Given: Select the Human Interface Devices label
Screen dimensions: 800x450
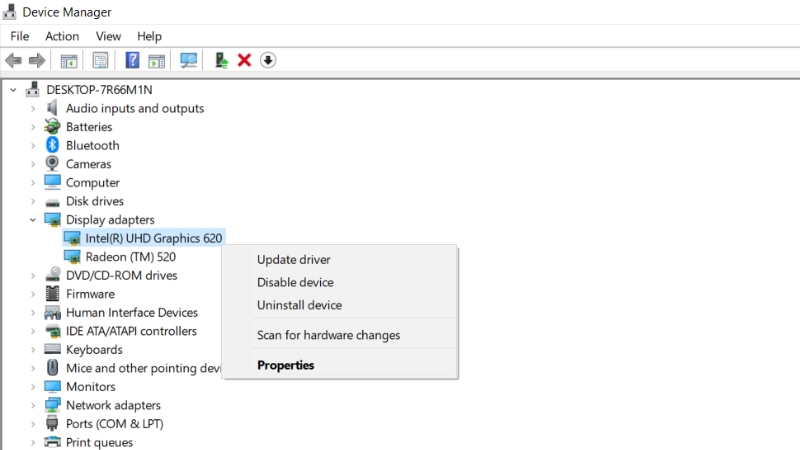Looking at the screenshot, I should tap(132, 312).
